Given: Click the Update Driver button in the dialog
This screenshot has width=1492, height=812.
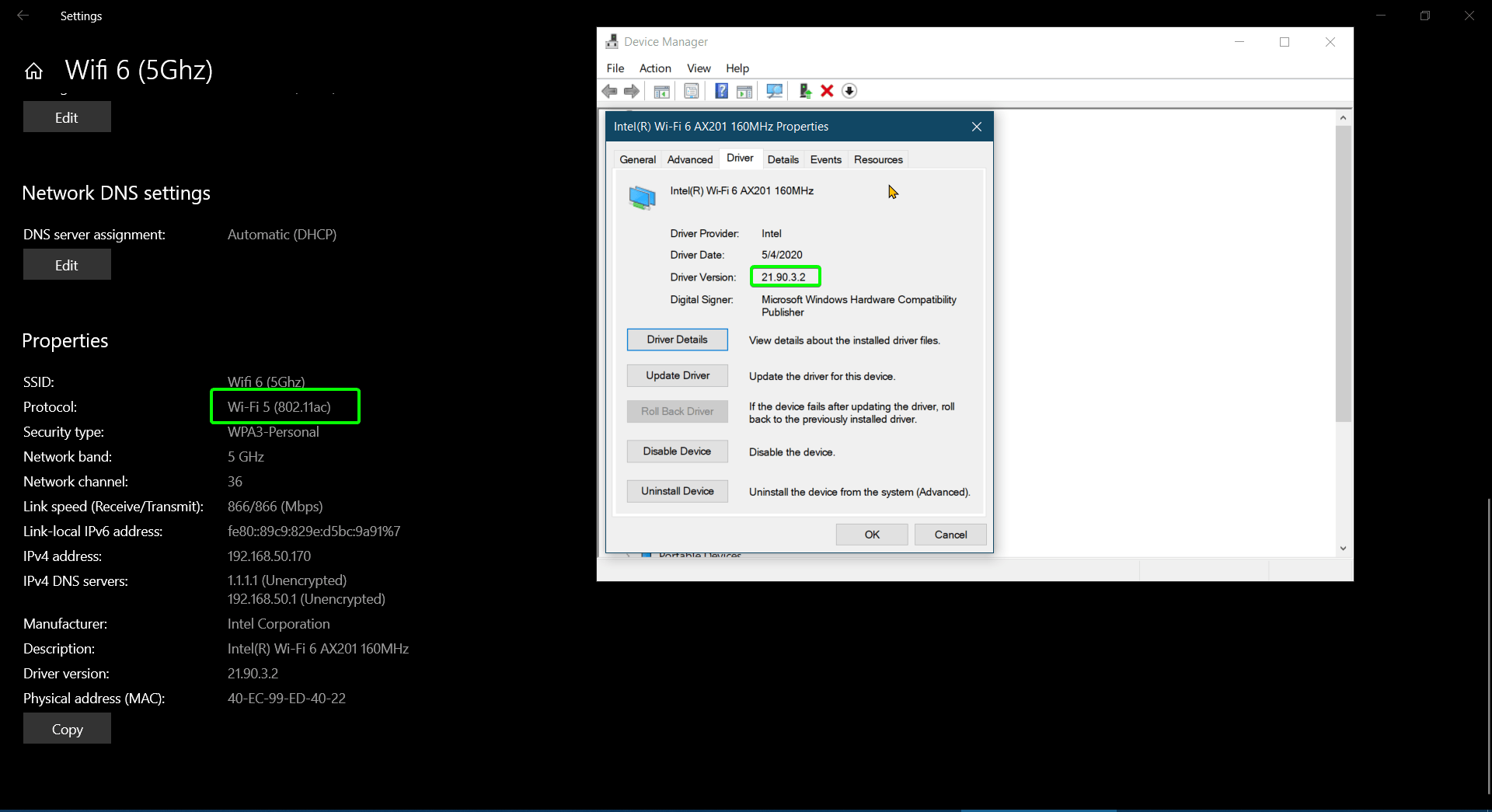Looking at the screenshot, I should [x=678, y=375].
